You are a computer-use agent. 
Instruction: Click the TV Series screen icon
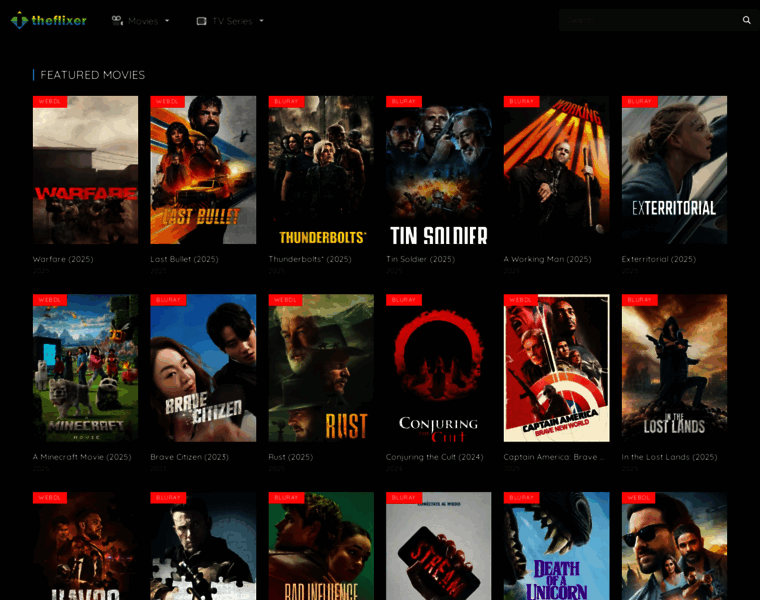[201, 21]
